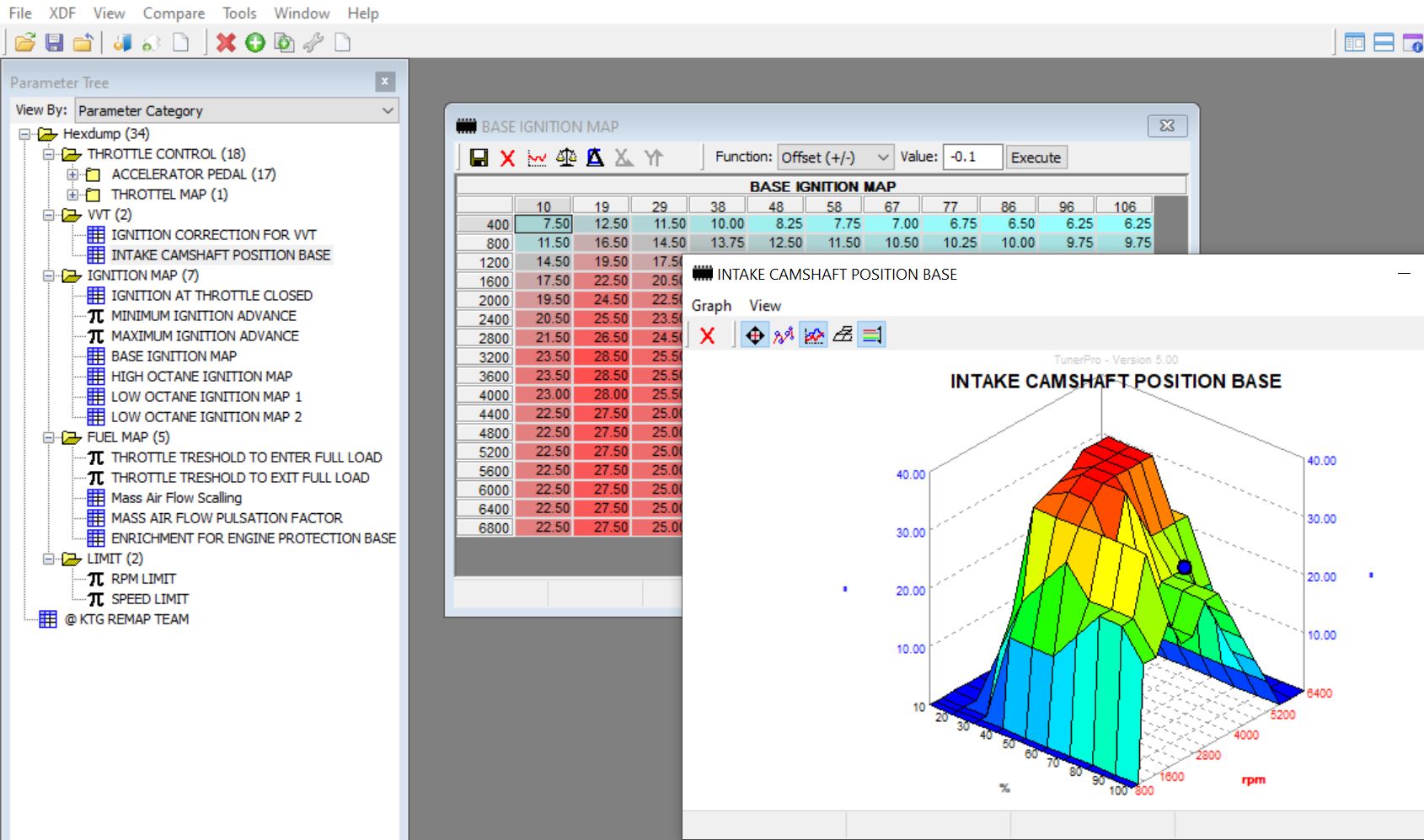This screenshot has width=1424, height=840.
Task: Expand the ACCELERATOR PEDAL (17) folder
Action: tap(73, 174)
